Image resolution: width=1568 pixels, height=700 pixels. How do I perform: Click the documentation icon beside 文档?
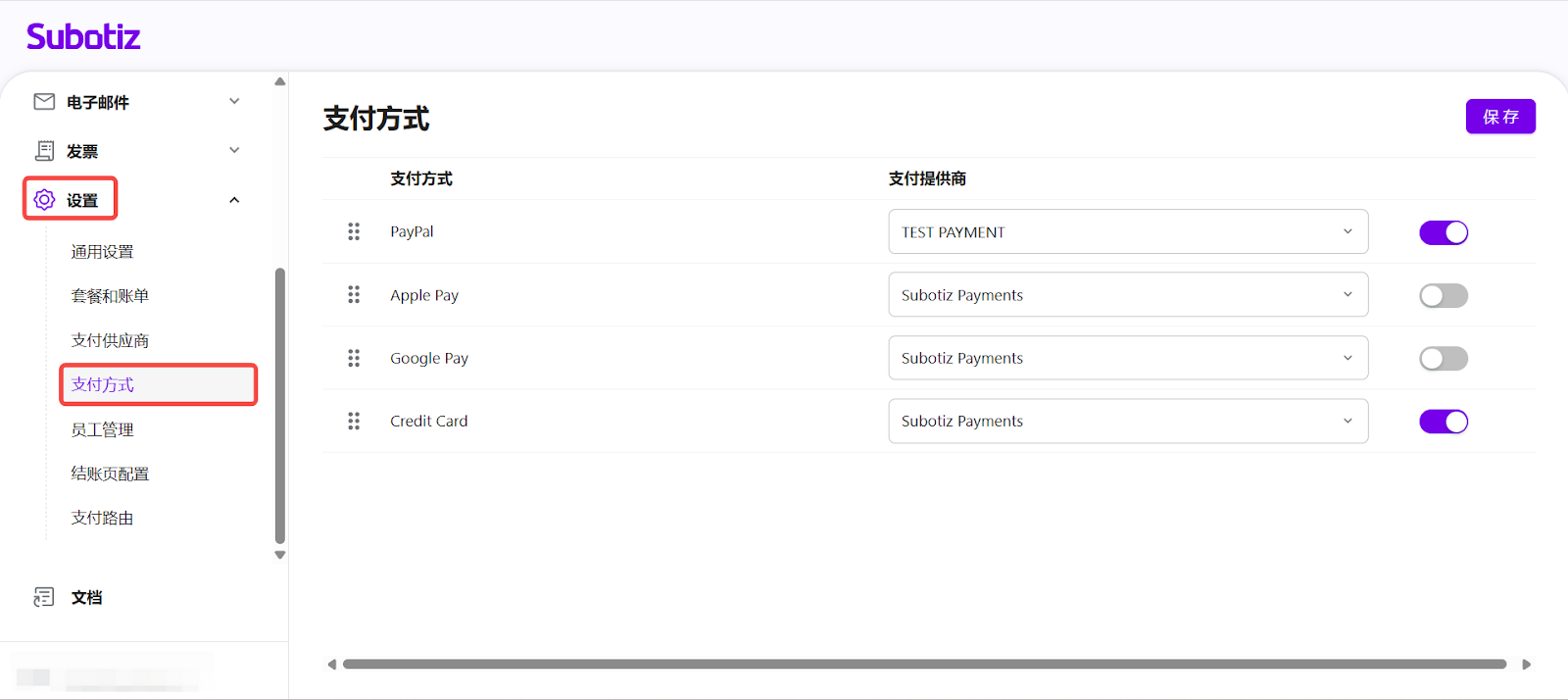pos(44,597)
